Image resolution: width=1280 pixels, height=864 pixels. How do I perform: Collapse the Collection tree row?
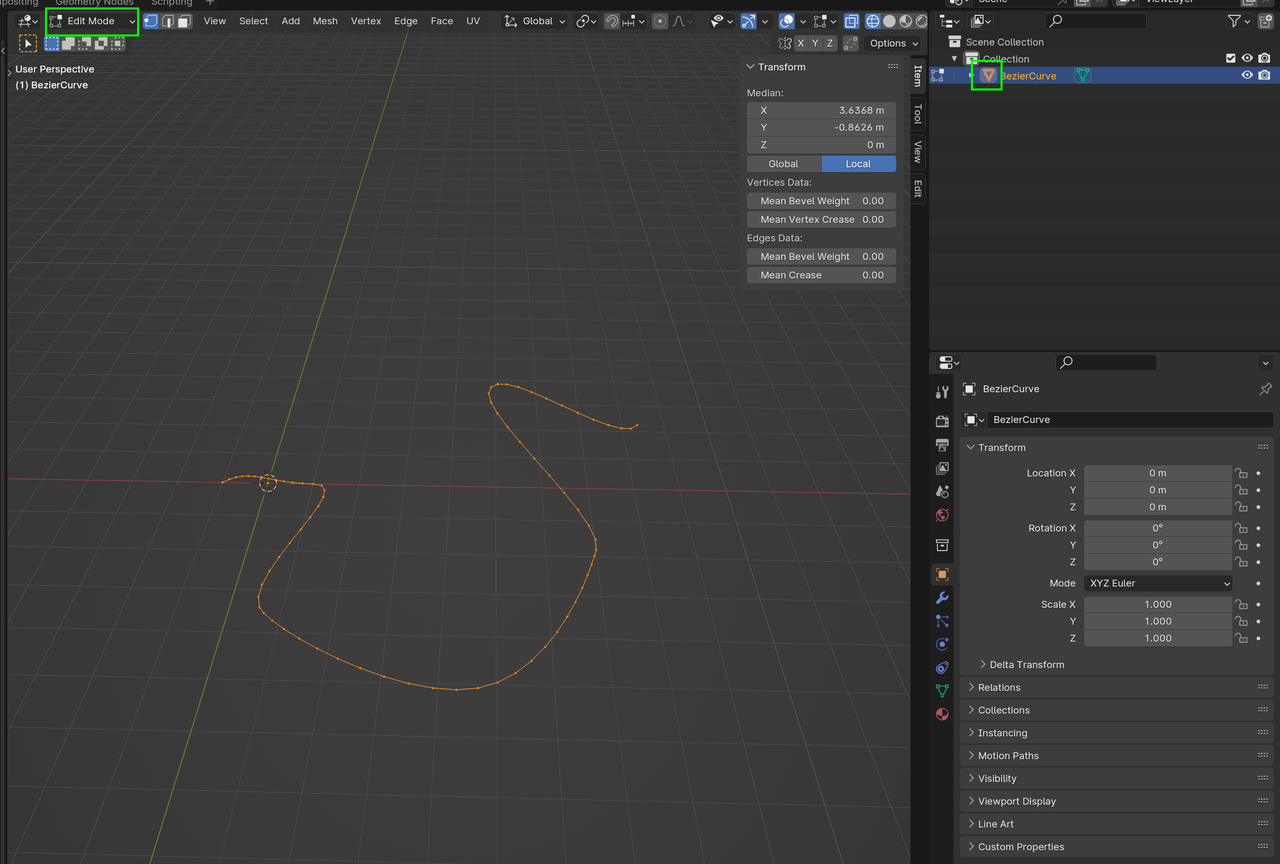pos(955,59)
